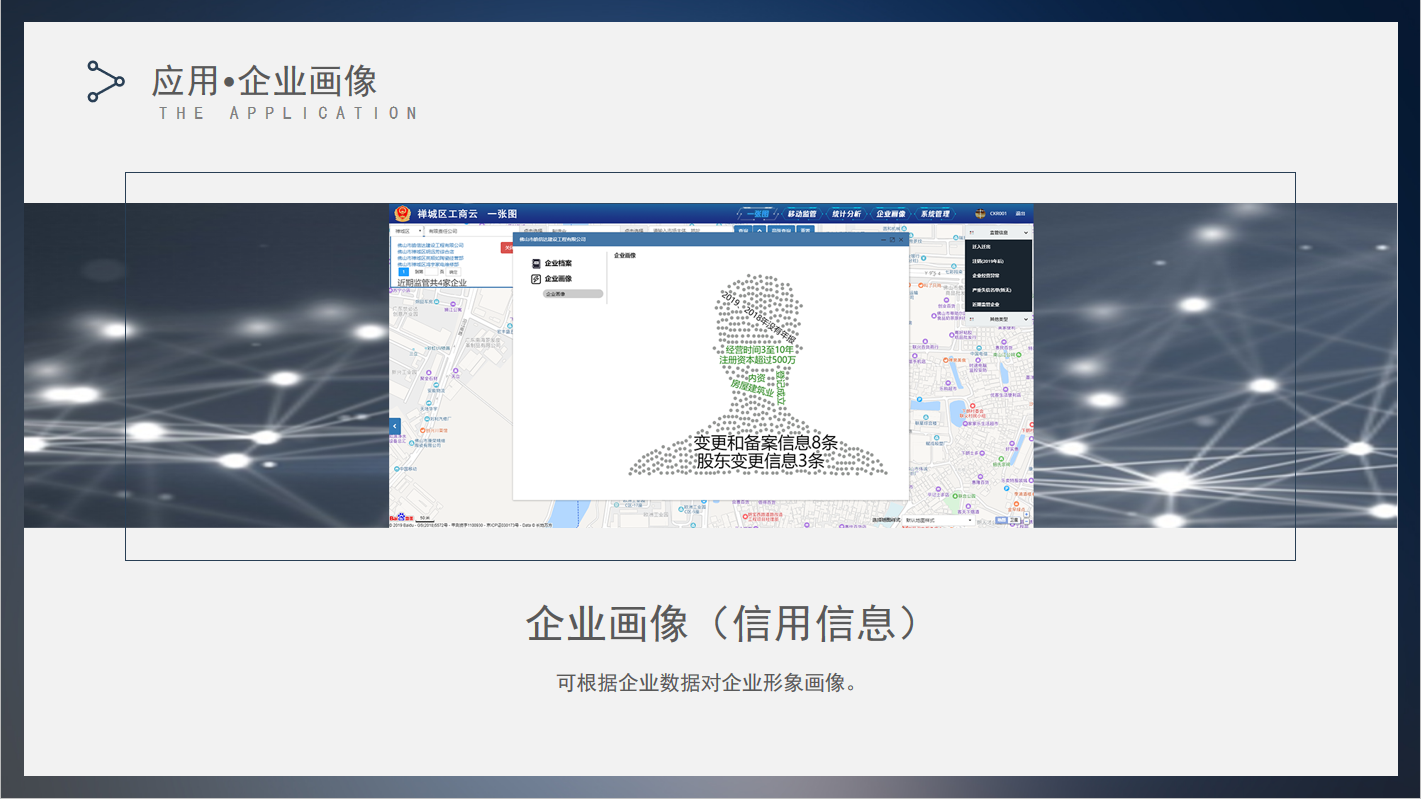Open the 一张图 navigation tab
Screen dimensions: 1421x799
tap(758, 214)
